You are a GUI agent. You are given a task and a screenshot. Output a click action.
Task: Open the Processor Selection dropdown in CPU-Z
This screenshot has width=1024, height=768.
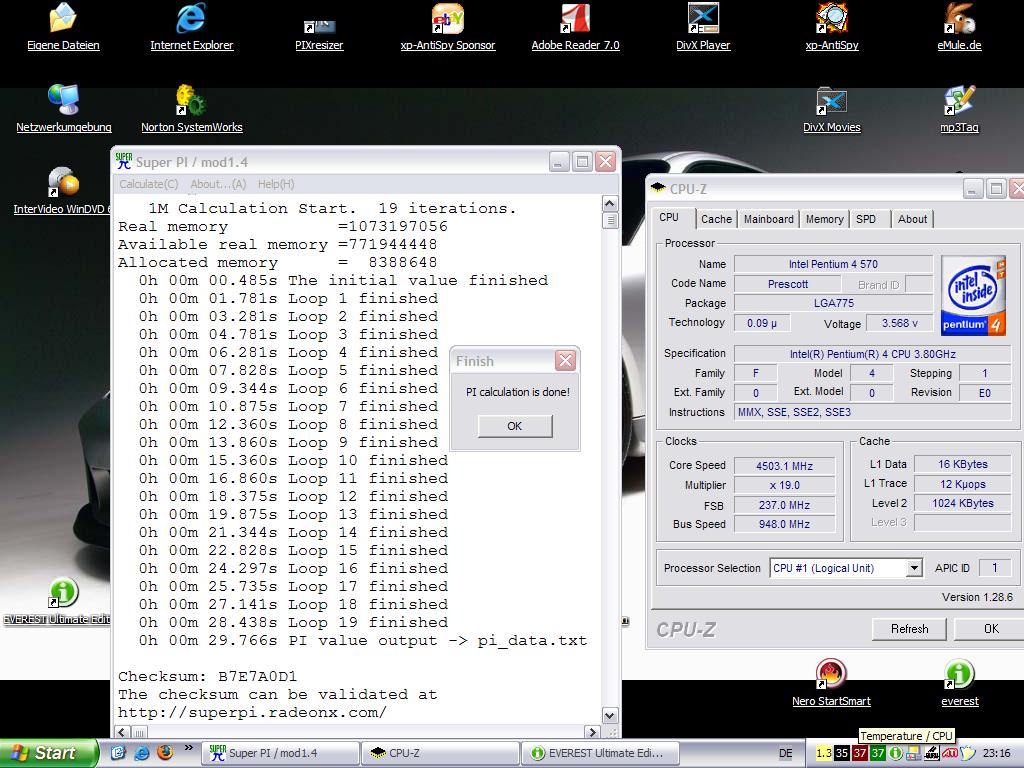click(x=914, y=568)
